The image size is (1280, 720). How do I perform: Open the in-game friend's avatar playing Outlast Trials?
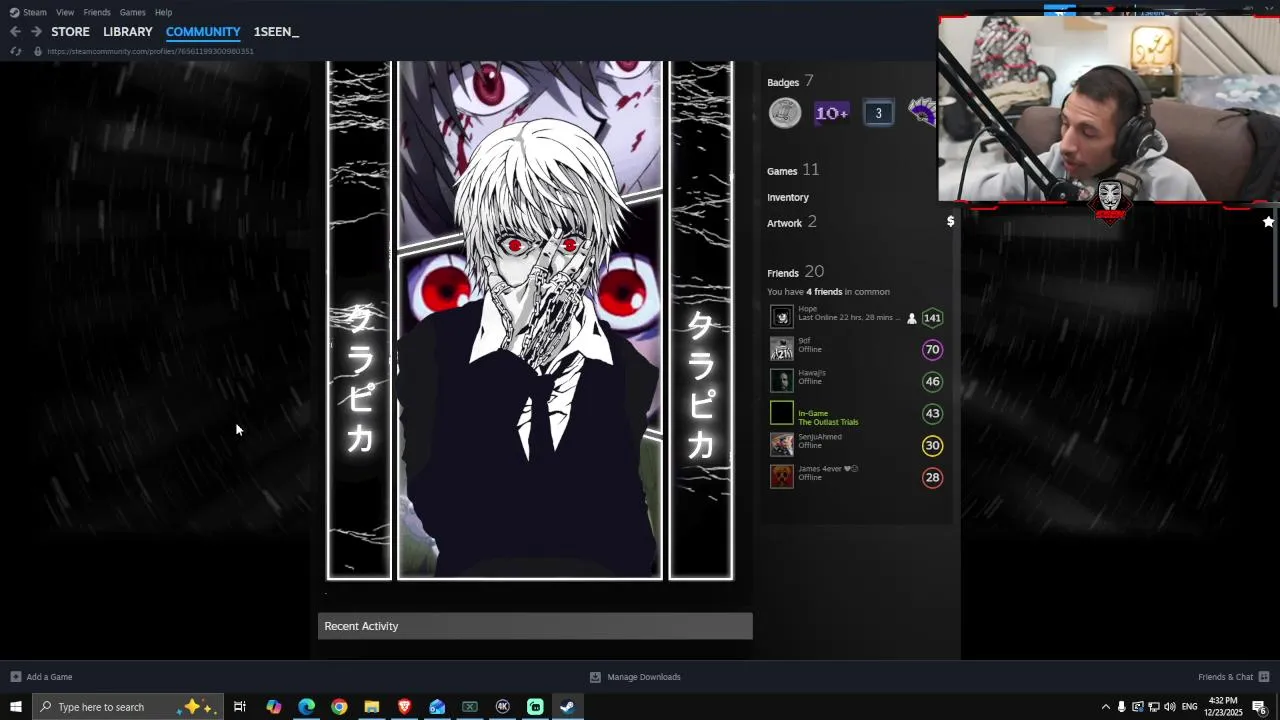click(x=782, y=413)
